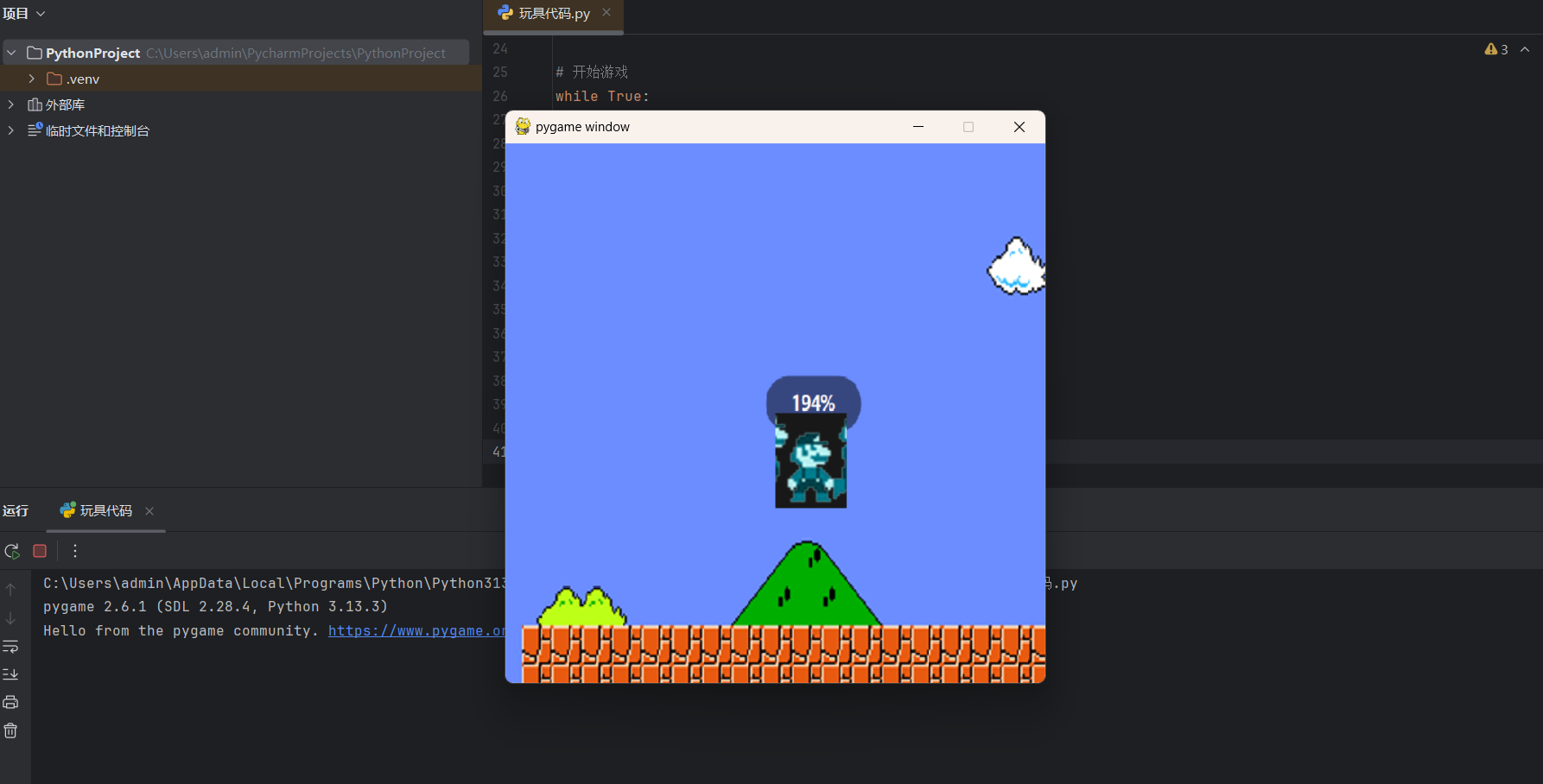Close the 玩具代码.py editor tab

[606, 12]
